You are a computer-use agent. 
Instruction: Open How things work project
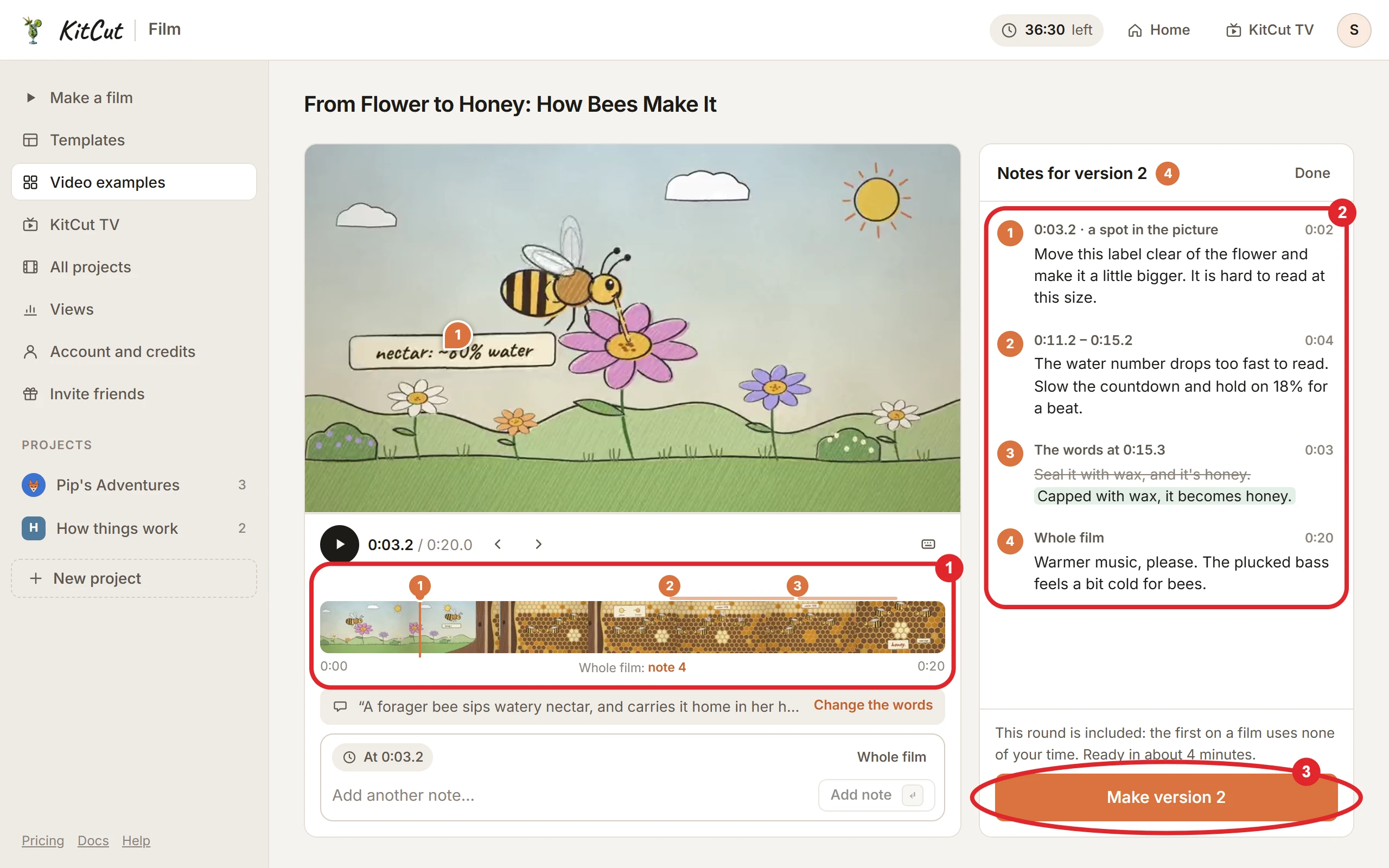(x=133, y=528)
